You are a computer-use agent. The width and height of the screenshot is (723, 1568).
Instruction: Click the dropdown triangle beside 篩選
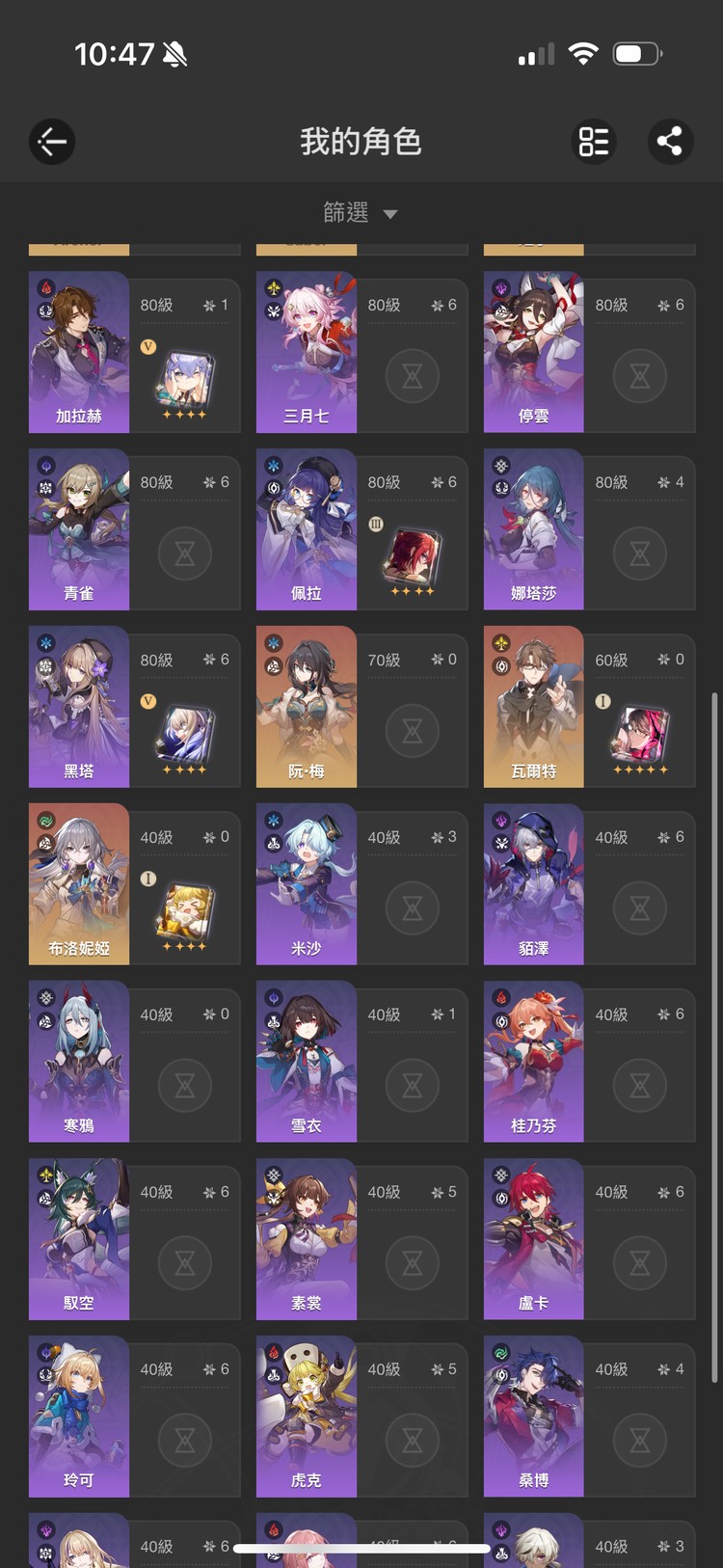[x=390, y=214]
